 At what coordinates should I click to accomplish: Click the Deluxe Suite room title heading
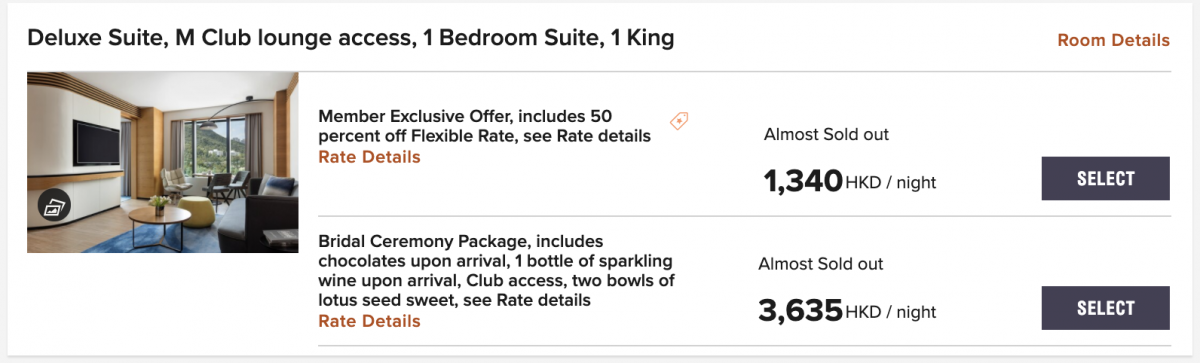pos(351,39)
